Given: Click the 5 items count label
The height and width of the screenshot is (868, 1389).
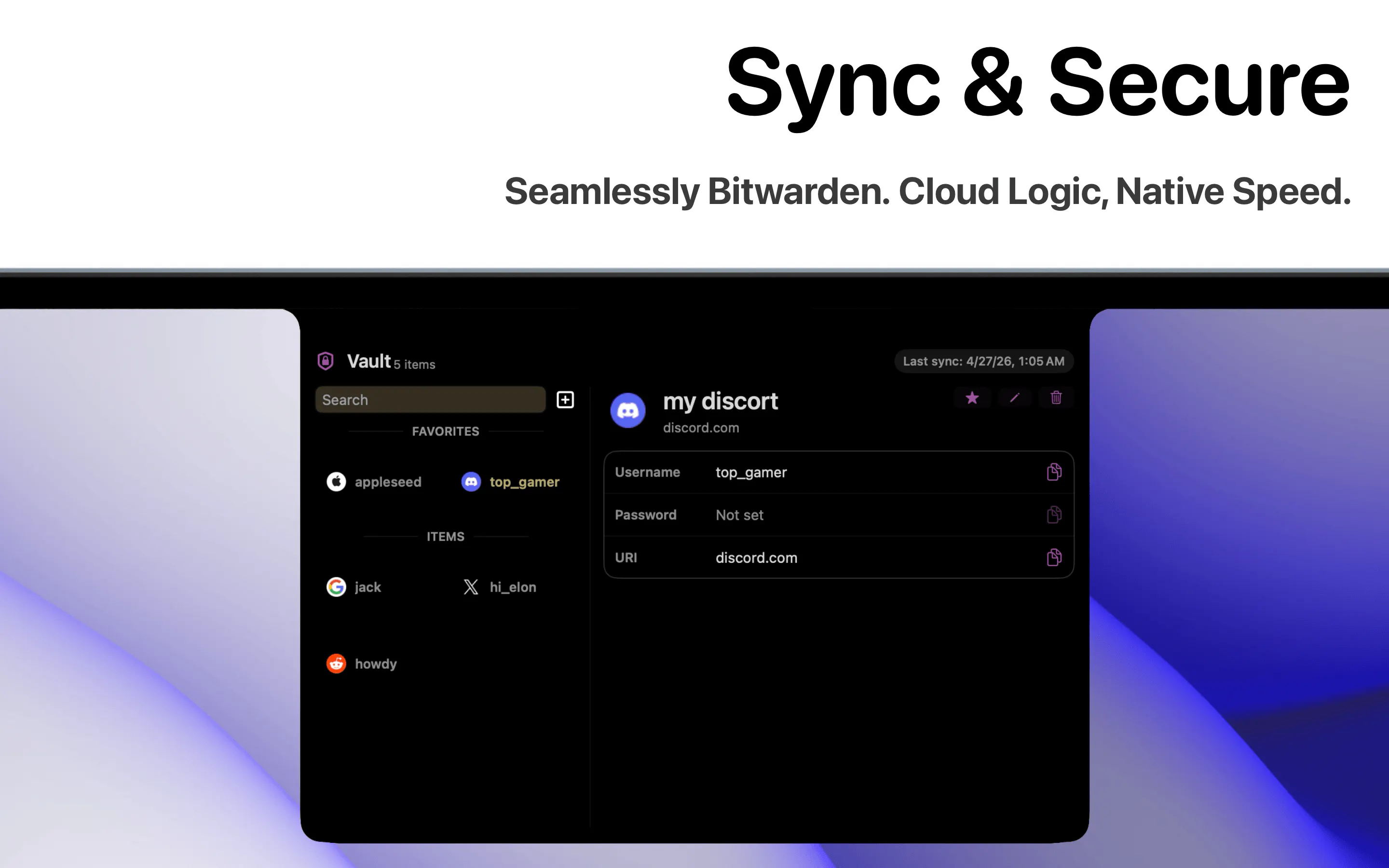Looking at the screenshot, I should (x=414, y=365).
